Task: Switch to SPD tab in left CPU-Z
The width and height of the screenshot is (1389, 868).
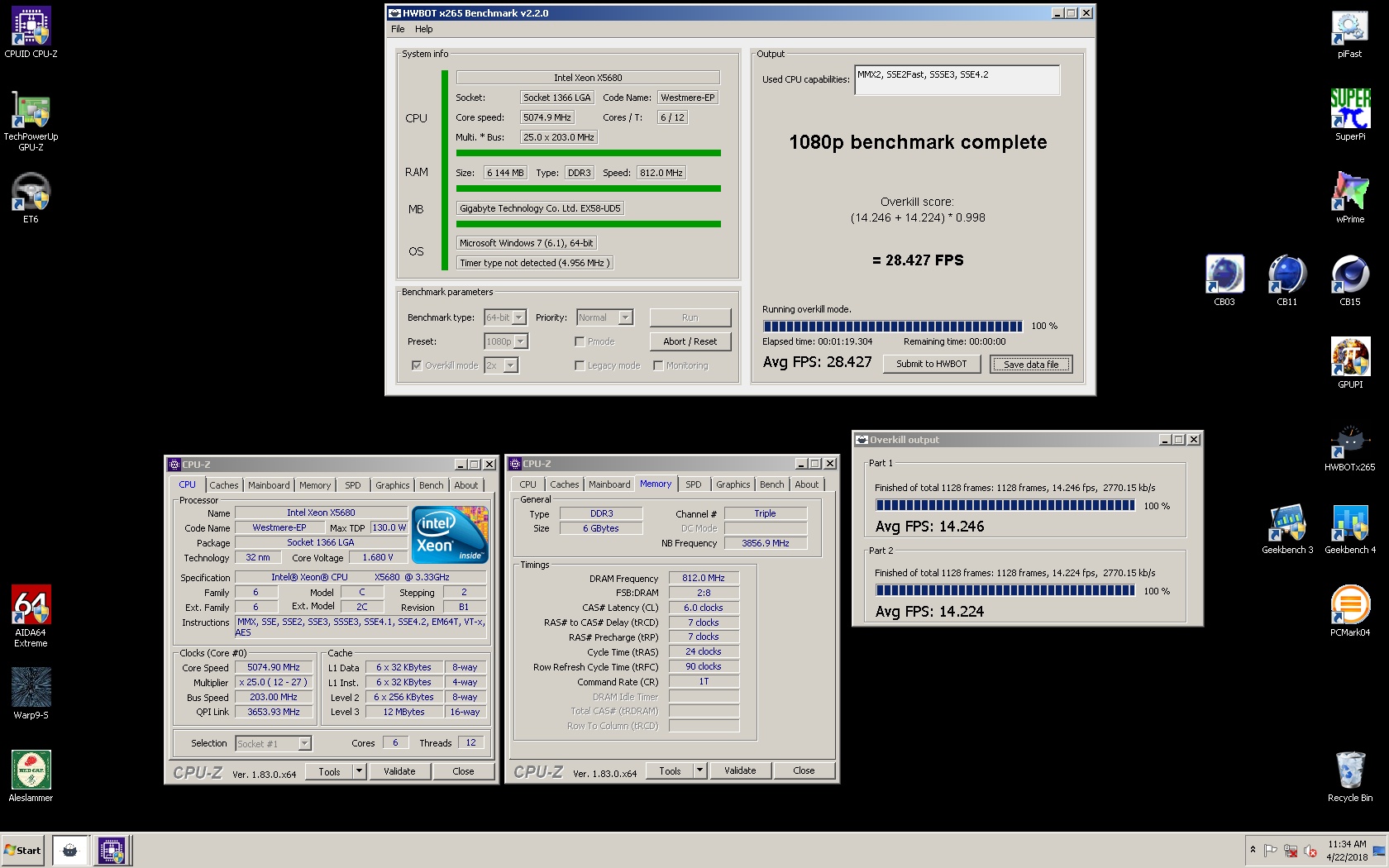Action: pos(353,485)
